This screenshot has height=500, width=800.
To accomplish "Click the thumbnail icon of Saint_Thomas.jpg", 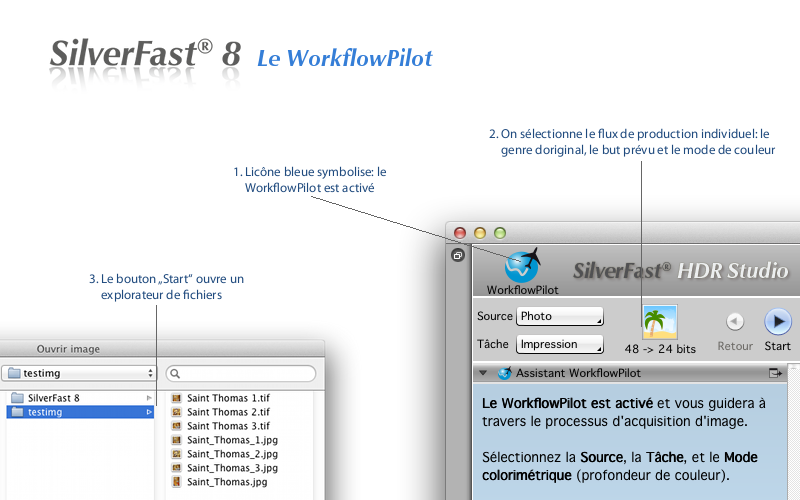I will click(177, 482).
